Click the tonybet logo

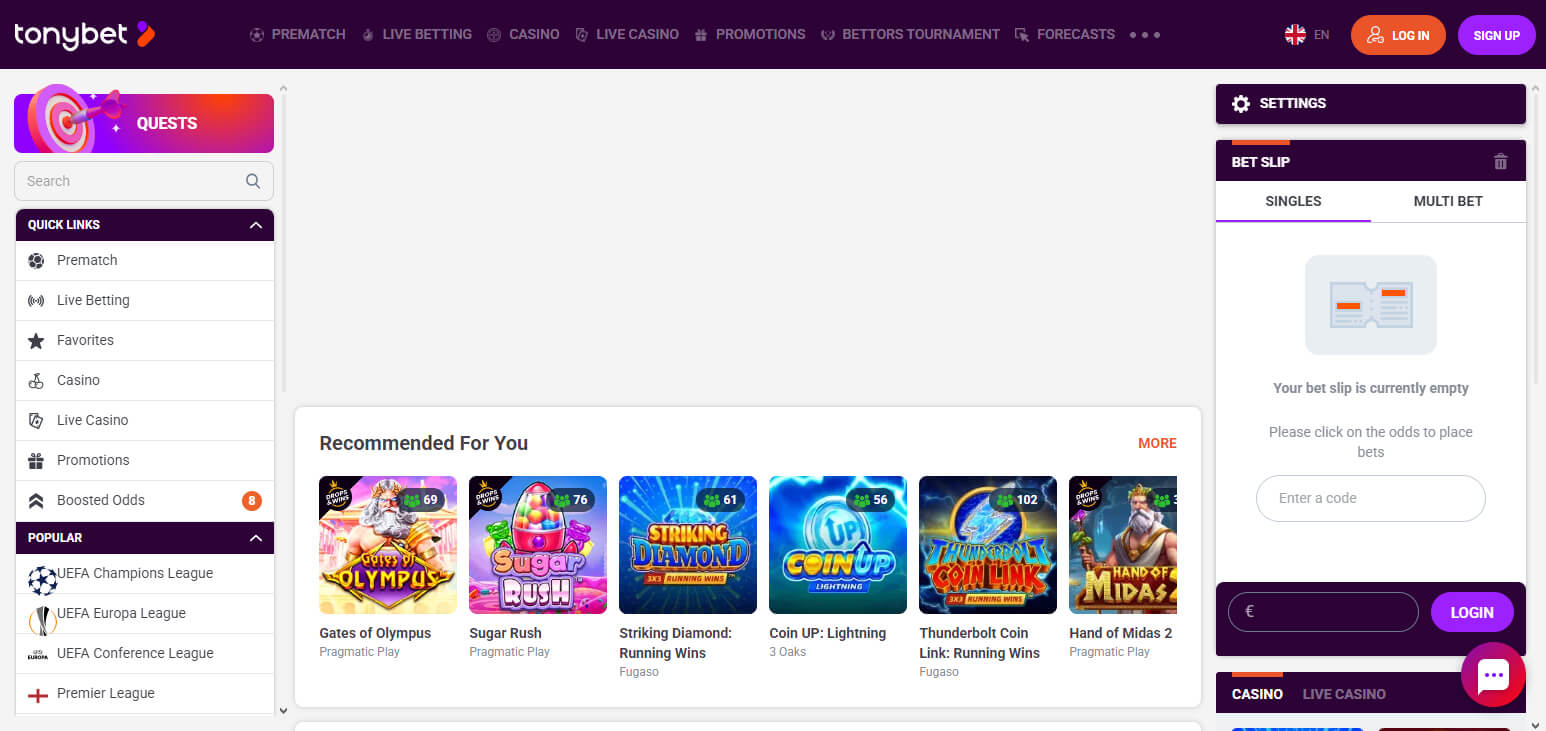click(85, 35)
